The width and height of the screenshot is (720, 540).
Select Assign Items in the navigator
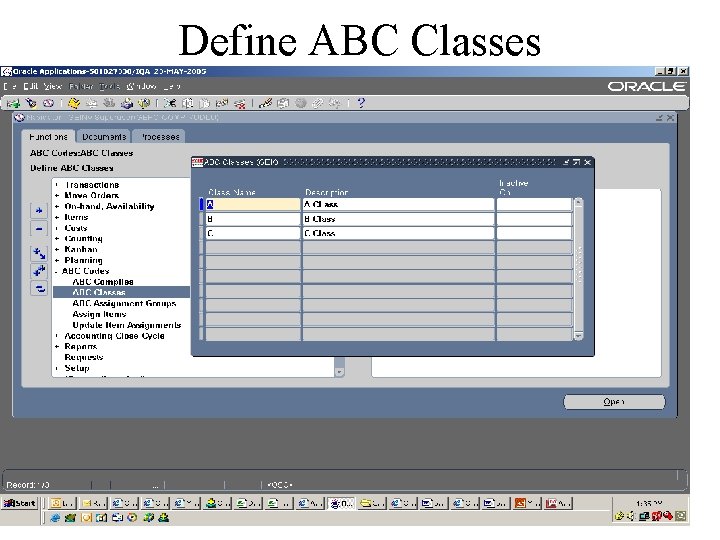pyautogui.click(x=99, y=315)
